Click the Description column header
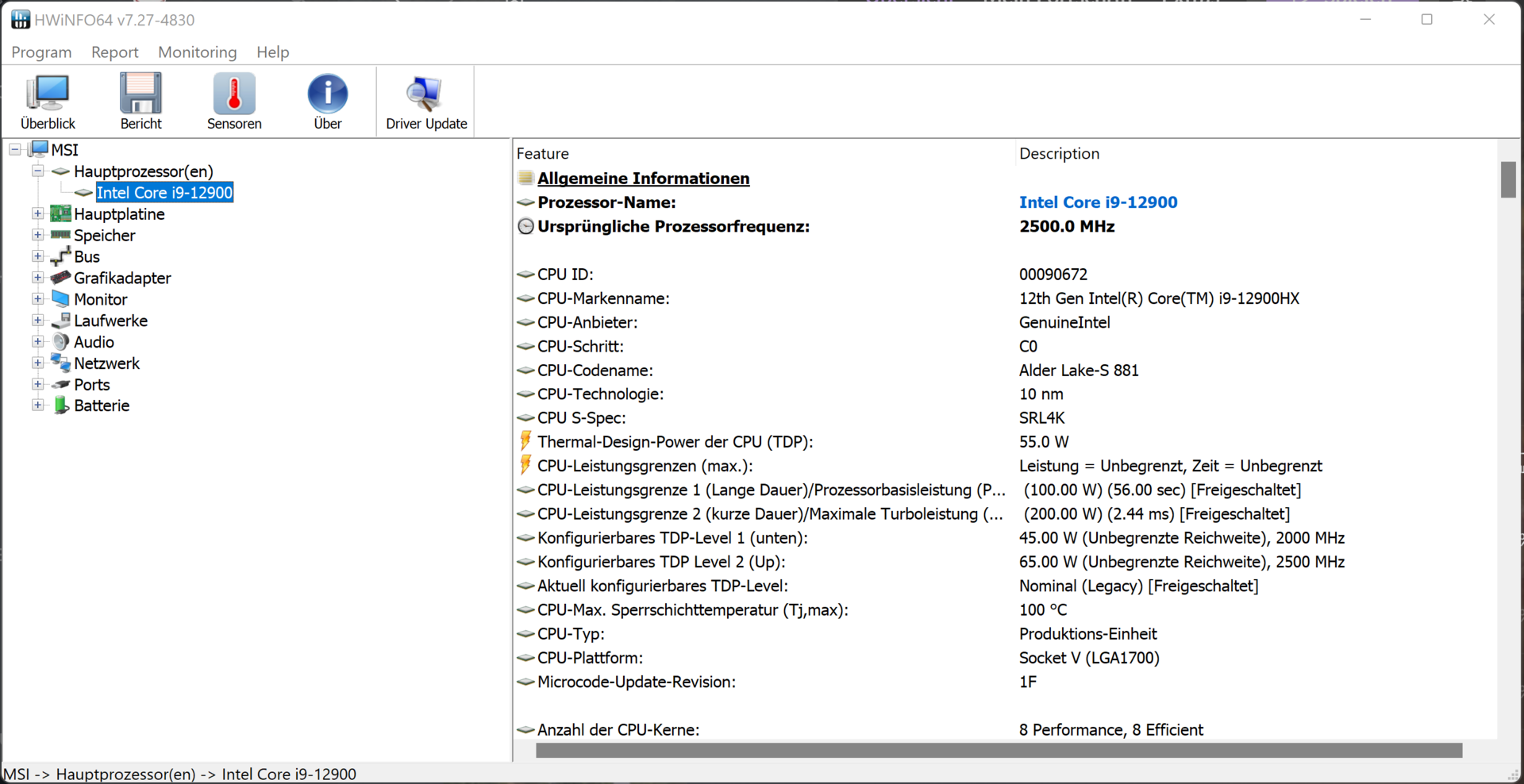The width and height of the screenshot is (1524, 784). (x=1059, y=154)
